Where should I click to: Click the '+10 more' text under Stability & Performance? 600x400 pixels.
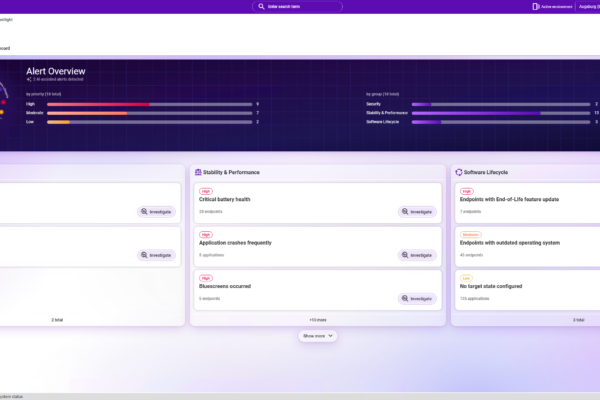click(x=318, y=320)
